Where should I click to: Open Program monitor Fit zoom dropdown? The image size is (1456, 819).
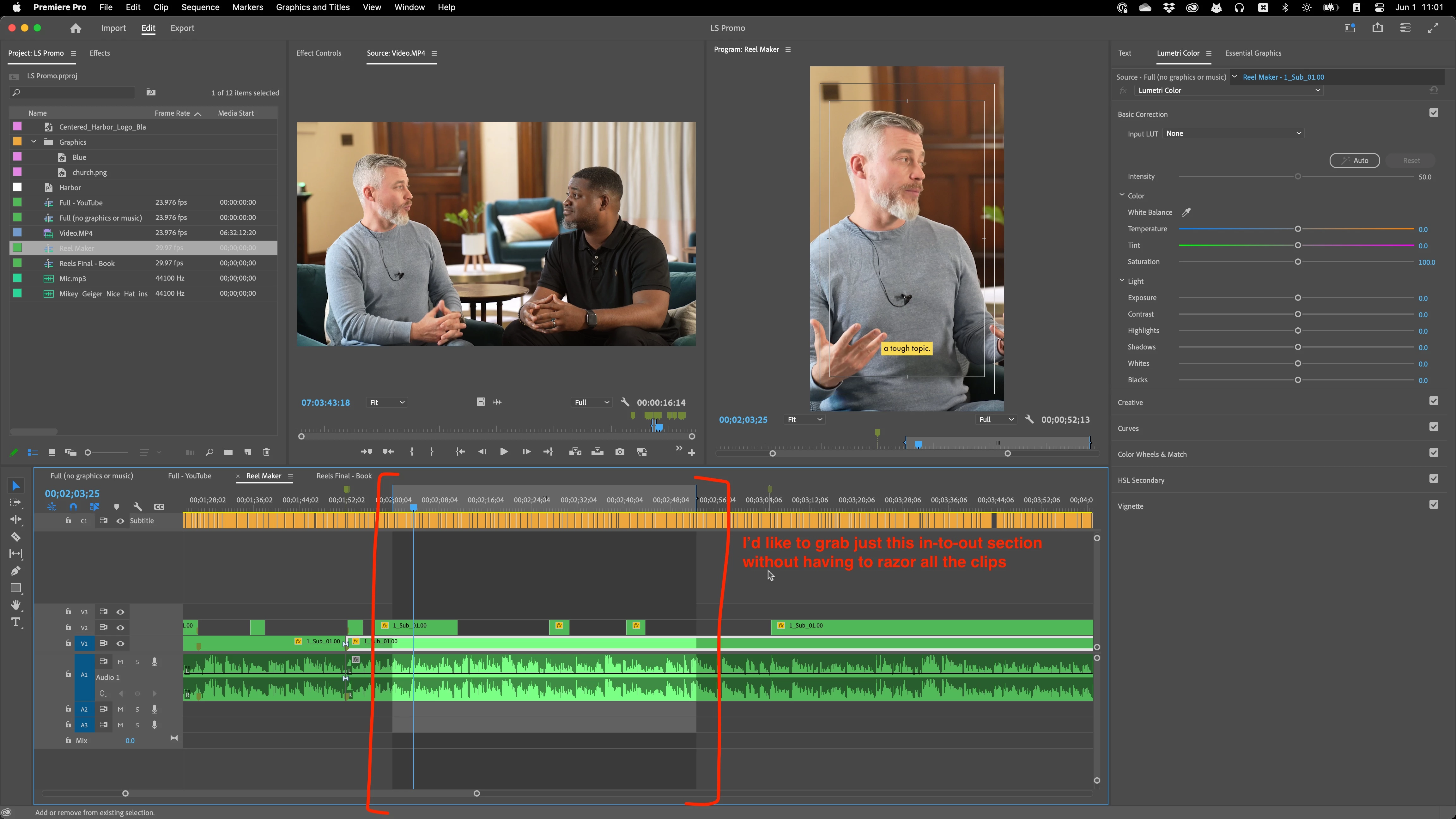[x=804, y=419]
